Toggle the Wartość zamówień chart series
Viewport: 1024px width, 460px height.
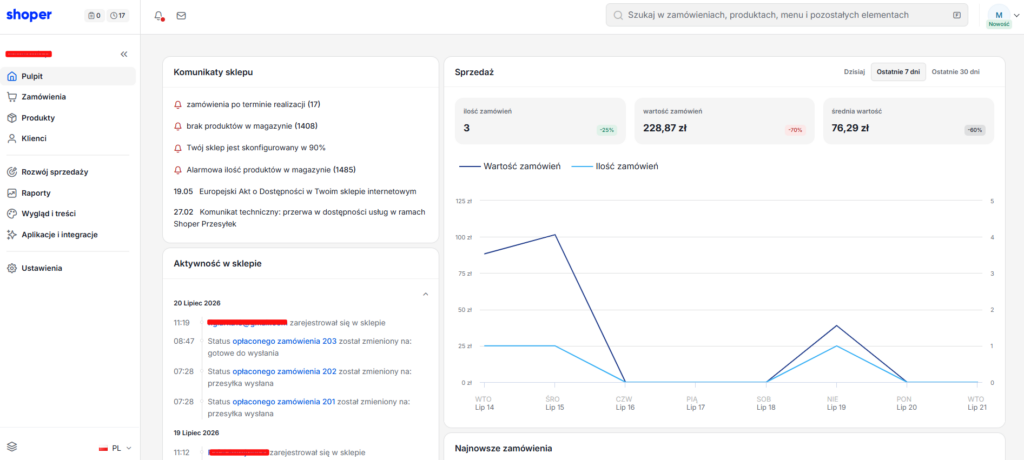511,167
